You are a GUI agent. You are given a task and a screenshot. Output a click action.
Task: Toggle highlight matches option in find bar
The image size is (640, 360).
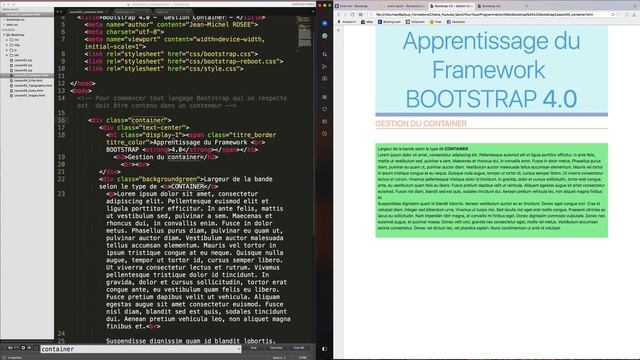[36, 348]
